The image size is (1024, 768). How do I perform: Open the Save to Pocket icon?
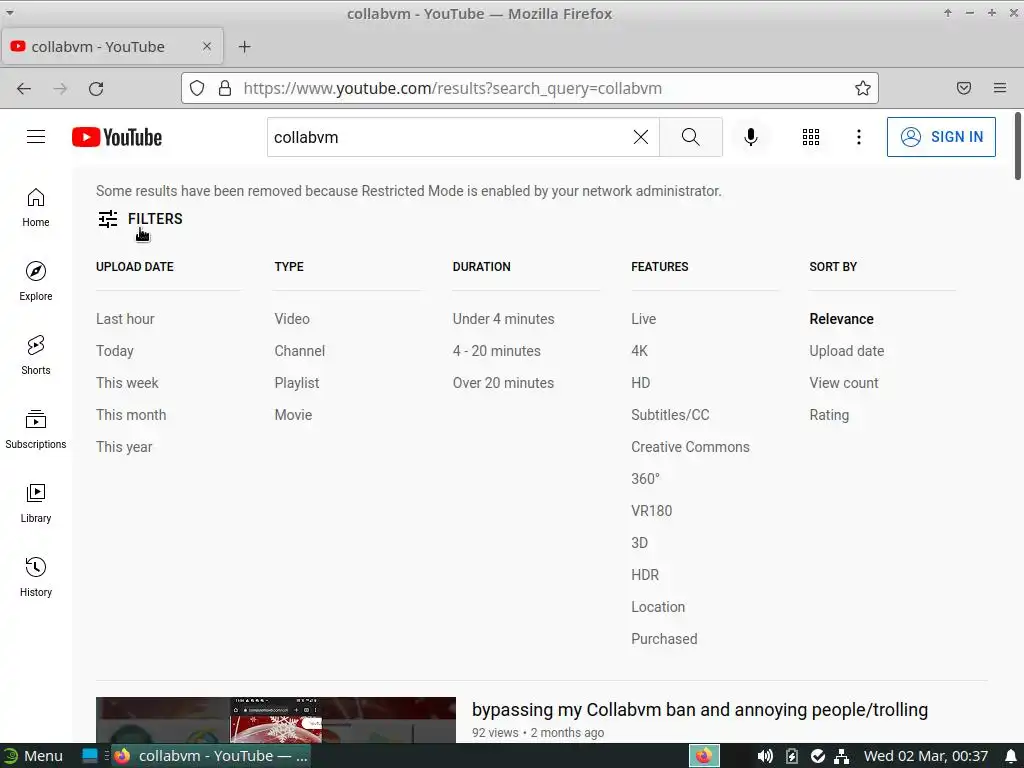[964, 88]
